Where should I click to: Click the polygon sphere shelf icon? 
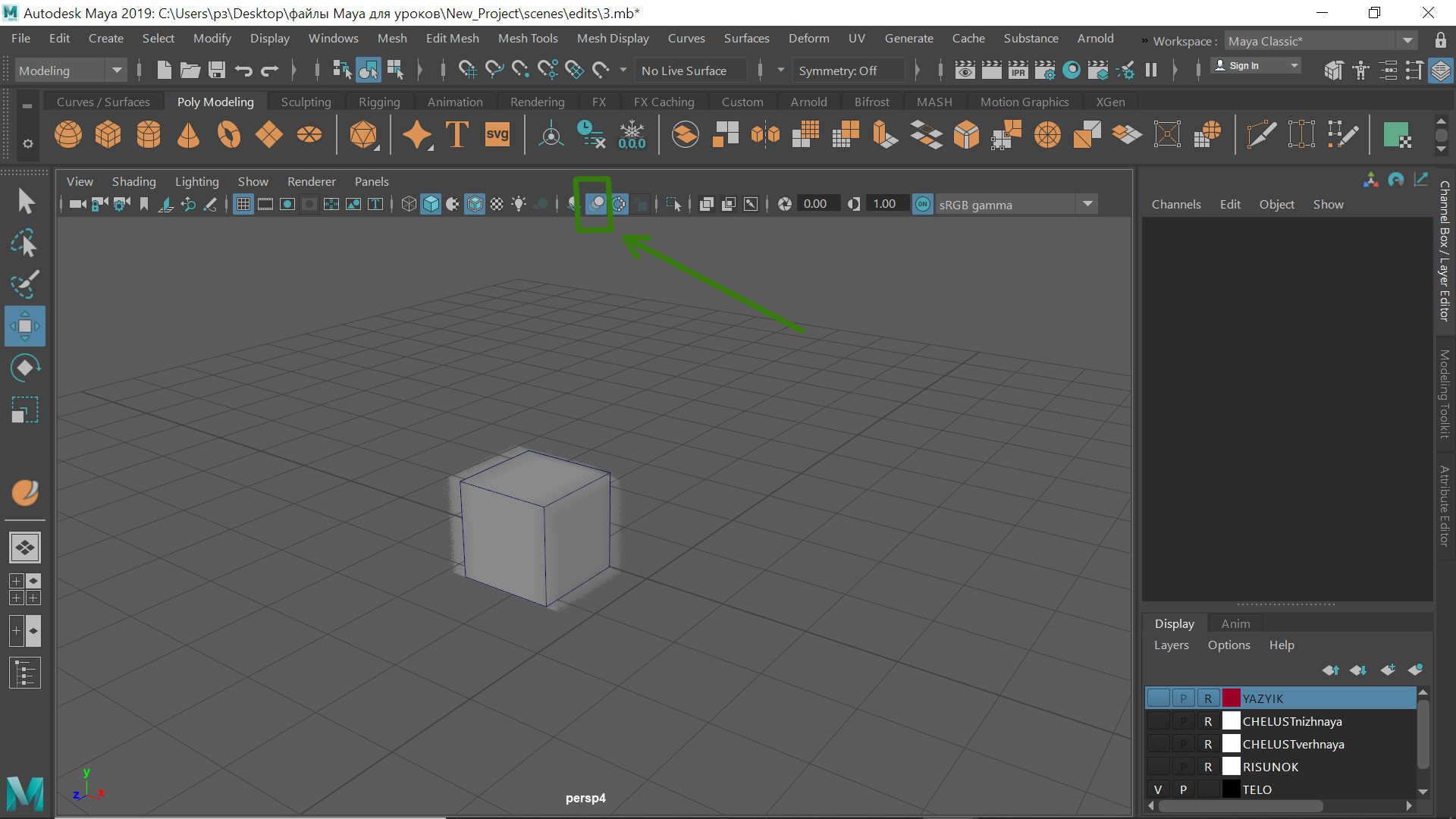(x=68, y=135)
